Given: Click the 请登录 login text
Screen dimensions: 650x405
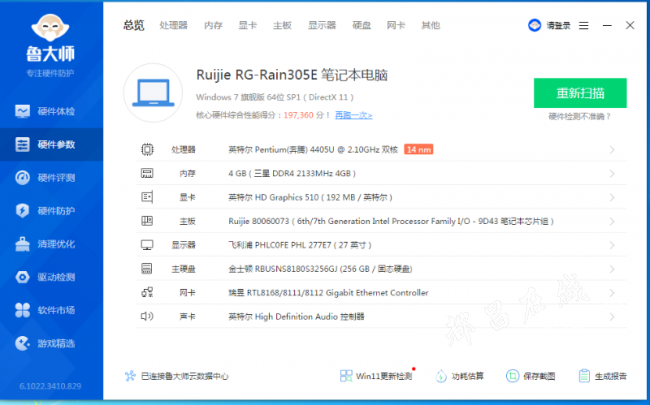Looking at the screenshot, I should tap(558, 26).
